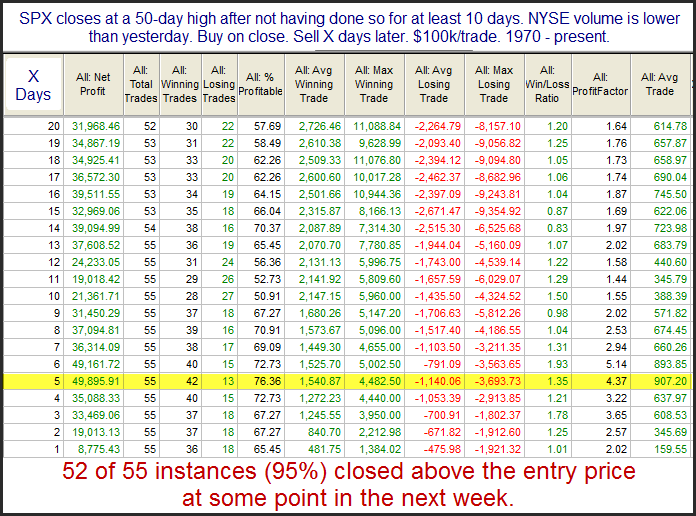Select net profit value 33,469.06
The width and height of the screenshot is (696, 516).
tap(96, 415)
